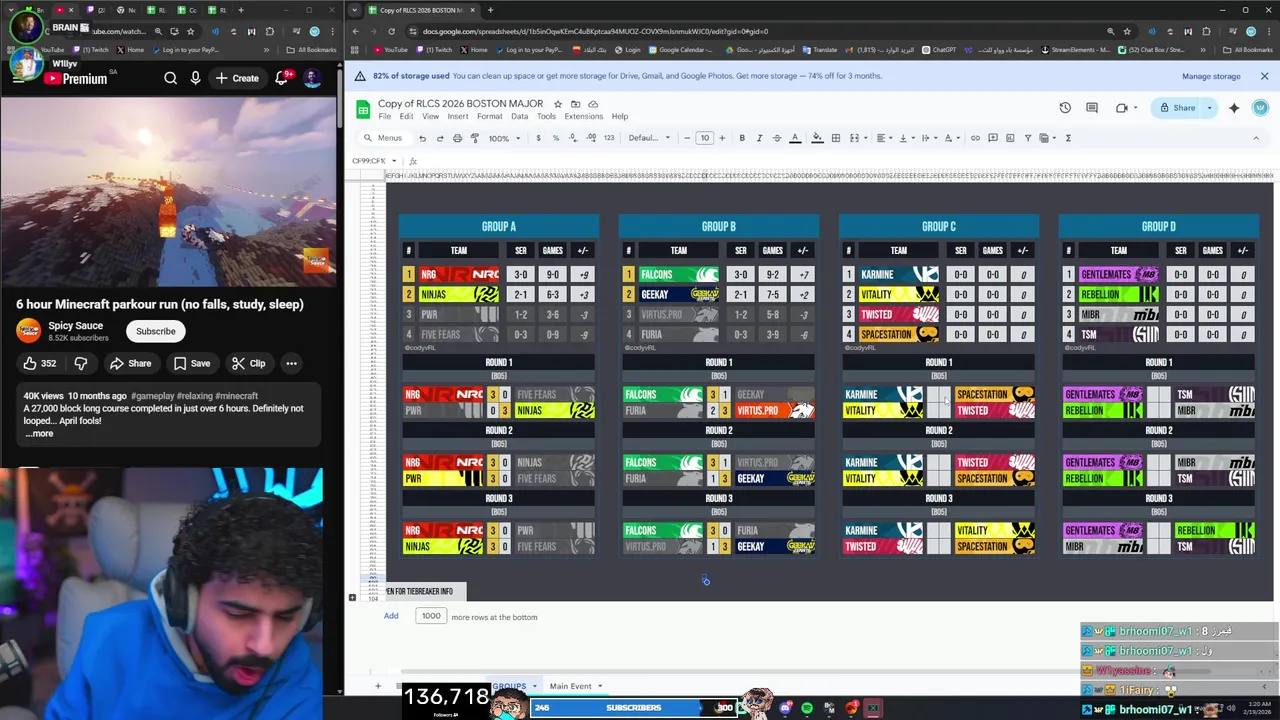Insert a link via the toolbar

point(975,138)
